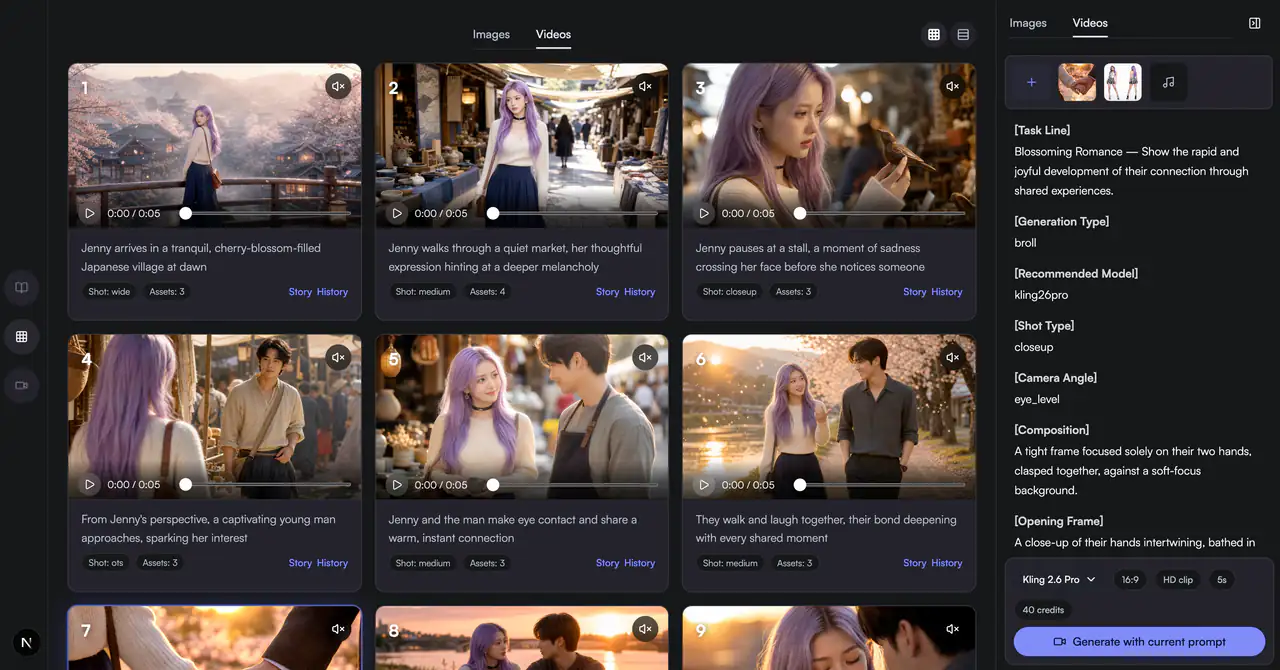This screenshot has width=1280, height=670.
Task: Open video 7 thumbnail at bottom
Action: 214,638
